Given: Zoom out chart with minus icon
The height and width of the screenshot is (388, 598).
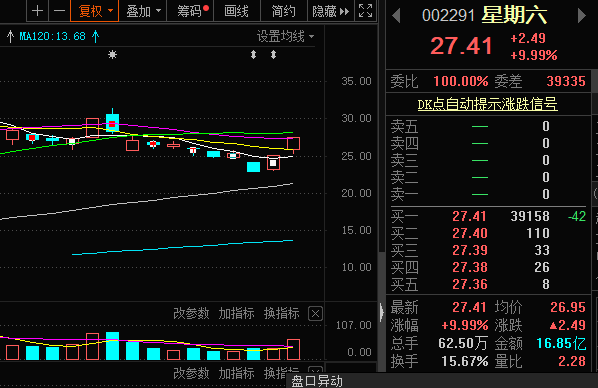Looking at the screenshot, I should point(59,11).
